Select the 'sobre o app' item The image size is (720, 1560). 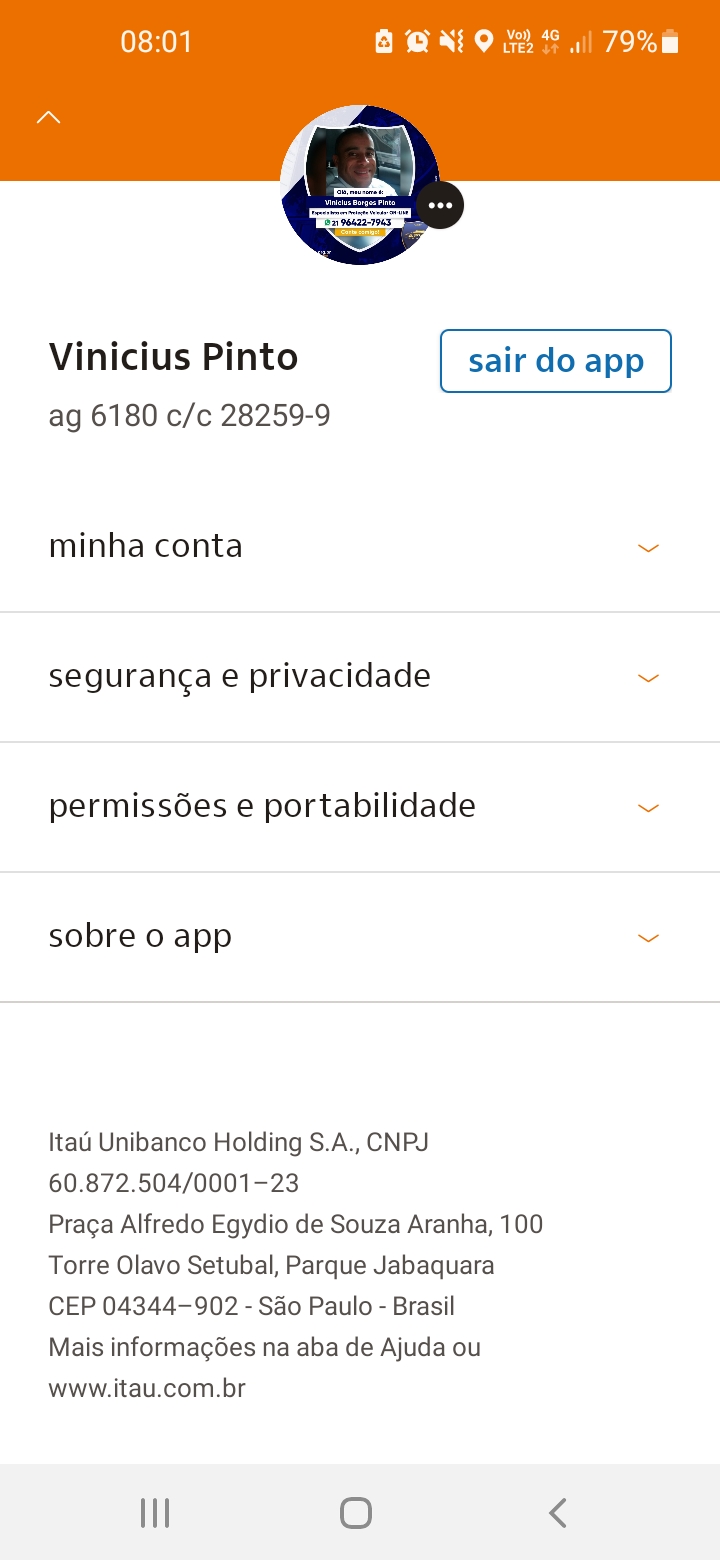coord(140,936)
